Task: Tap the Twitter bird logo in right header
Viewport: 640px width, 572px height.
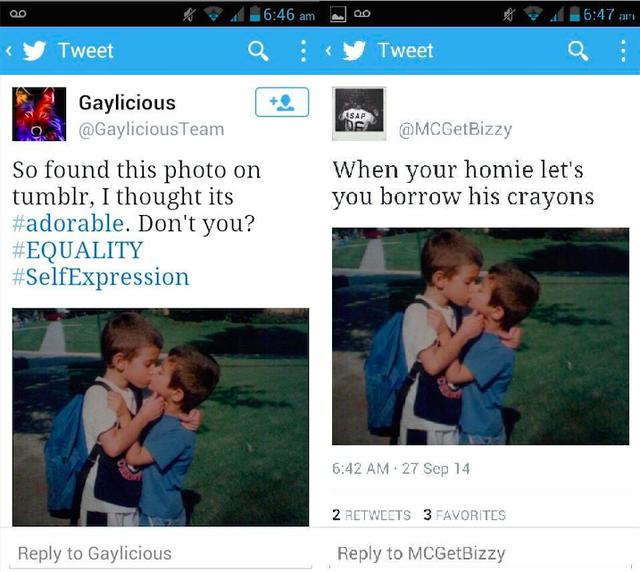Action: pos(354,51)
